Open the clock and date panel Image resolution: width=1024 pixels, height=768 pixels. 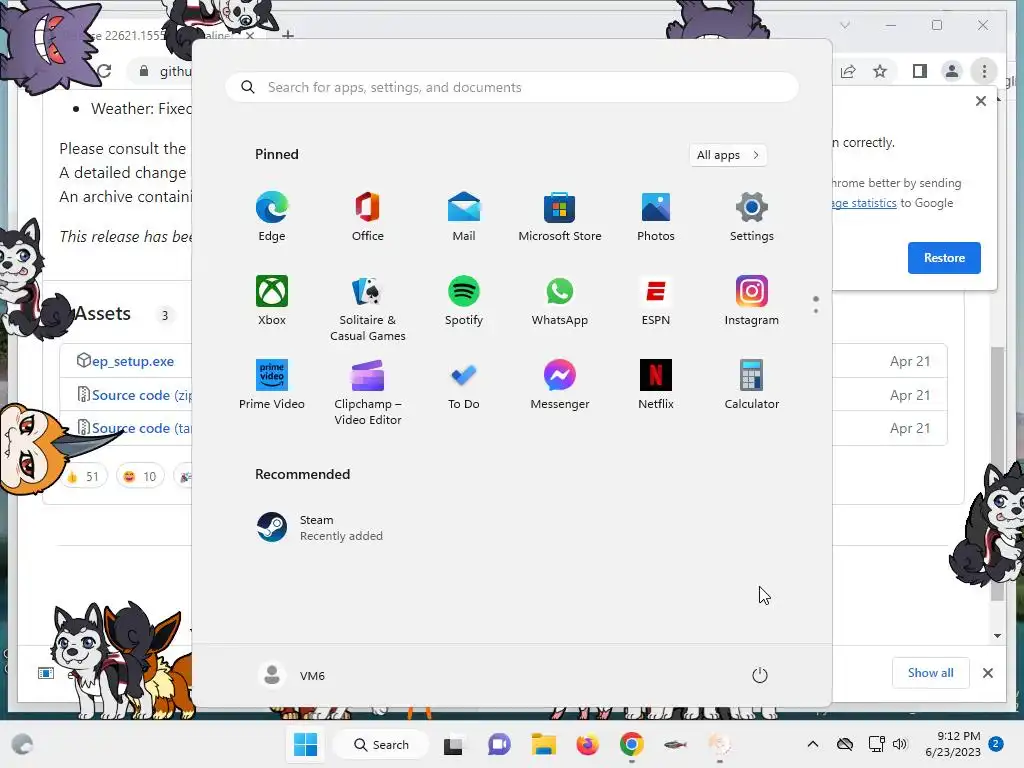click(x=953, y=744)
